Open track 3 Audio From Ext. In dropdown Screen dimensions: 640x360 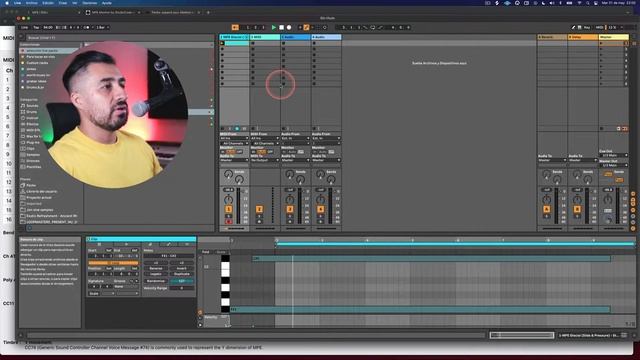pyautogui.click(x=296, y=138)
